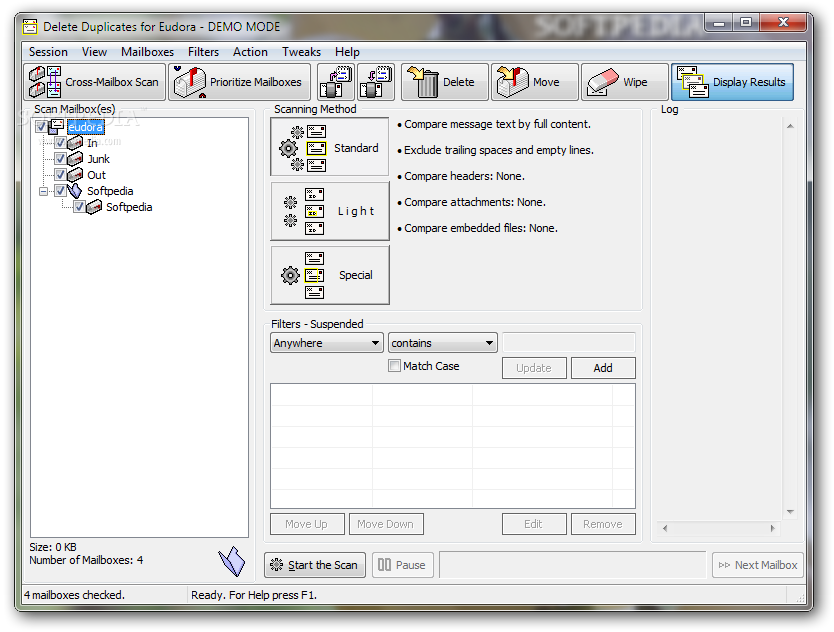Click the nested Softpedia mailbox icon
The height and width of the screenshot is (632, 834).
94,207
